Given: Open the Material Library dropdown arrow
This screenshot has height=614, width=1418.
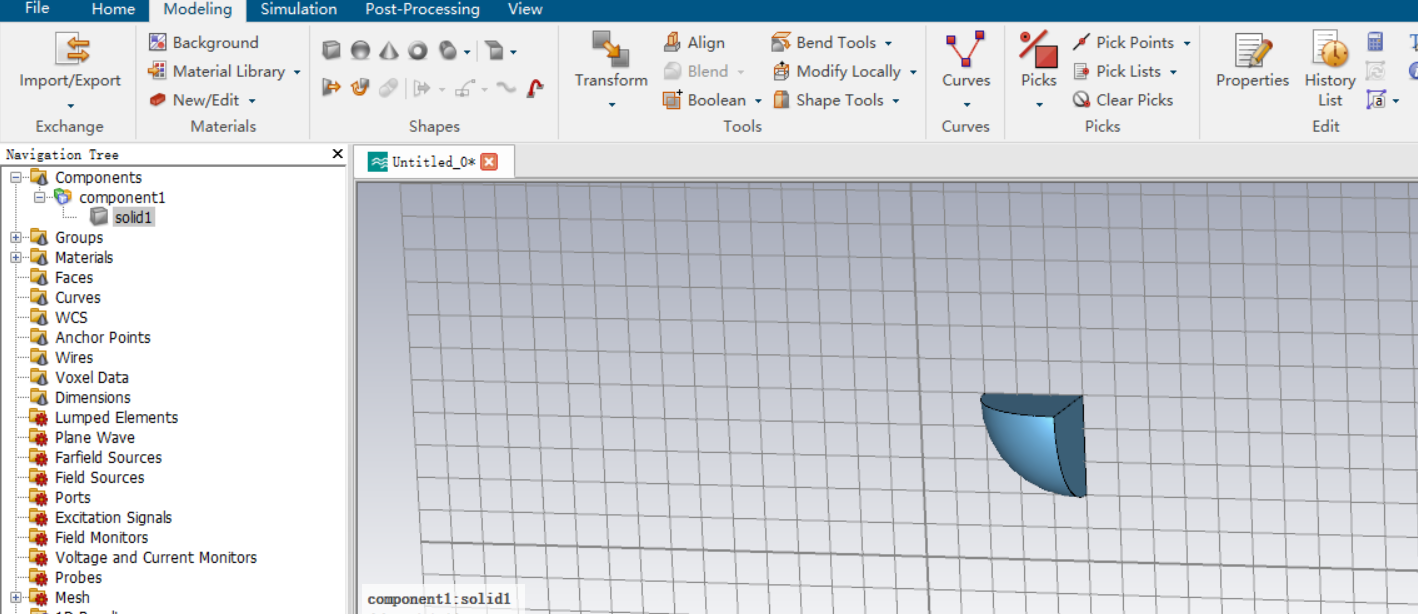Looking at the screenshot, I should tap(297, 72).
